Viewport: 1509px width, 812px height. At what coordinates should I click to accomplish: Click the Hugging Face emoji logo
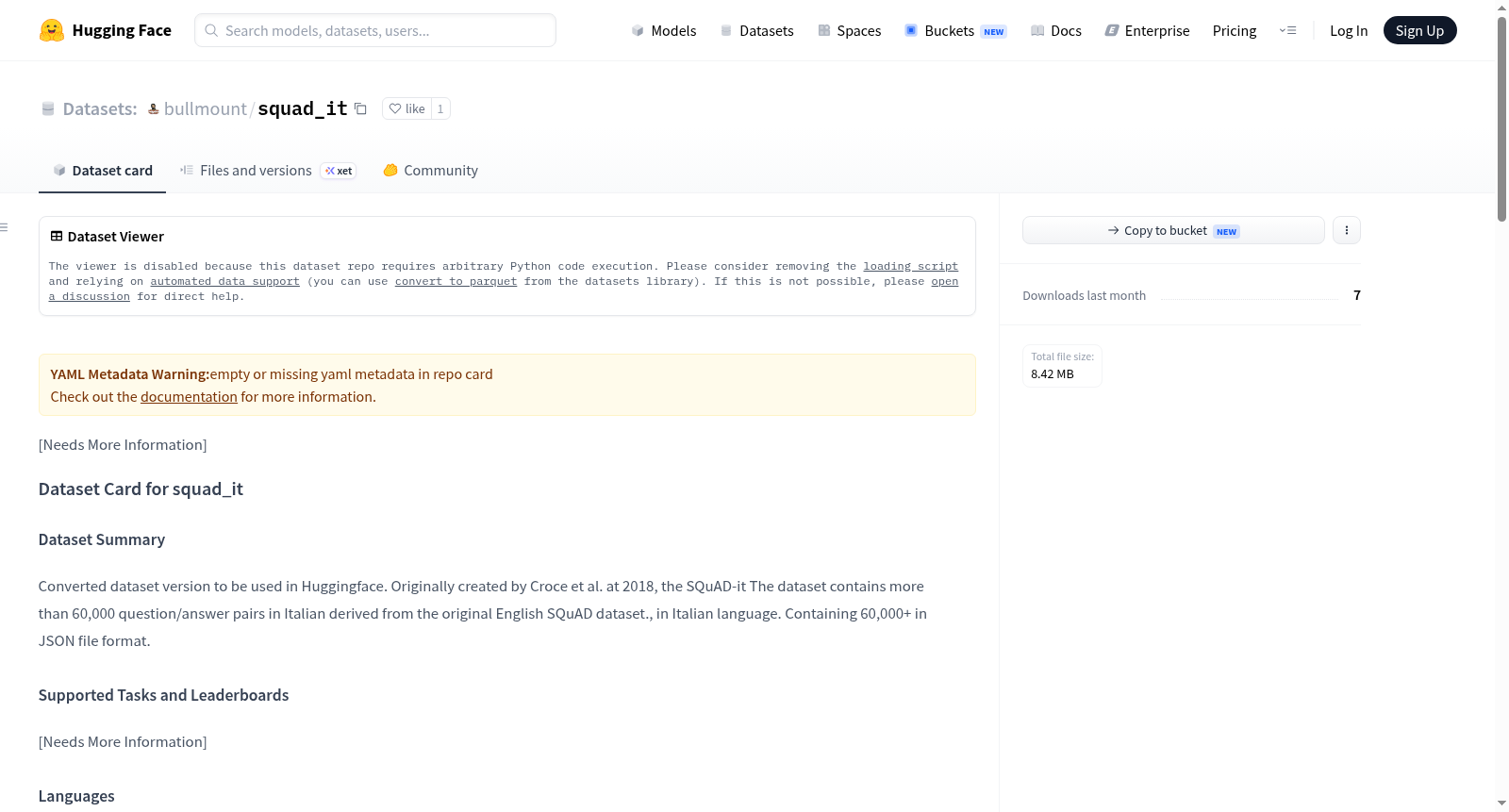52,30
